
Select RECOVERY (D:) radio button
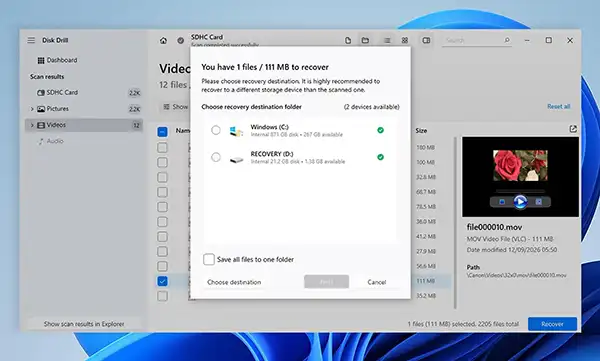(216, 157)
